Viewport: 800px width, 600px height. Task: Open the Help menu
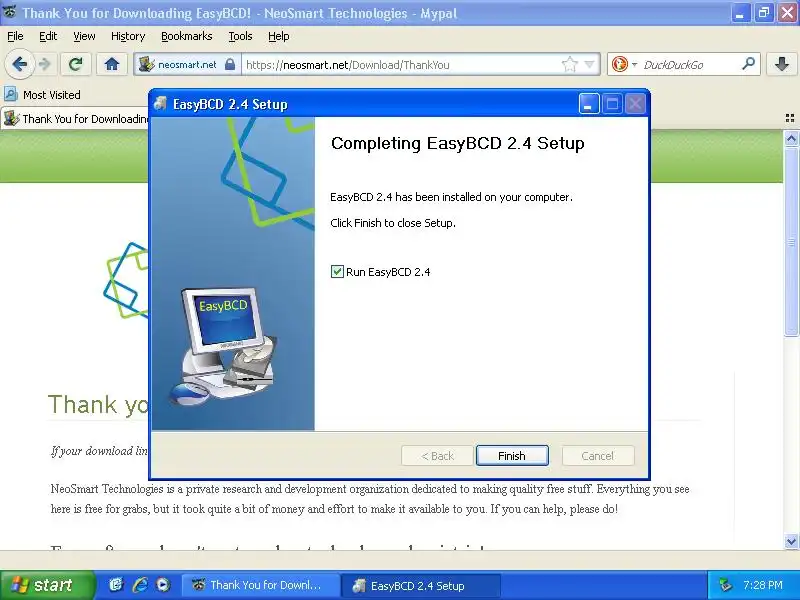[279, 36]
